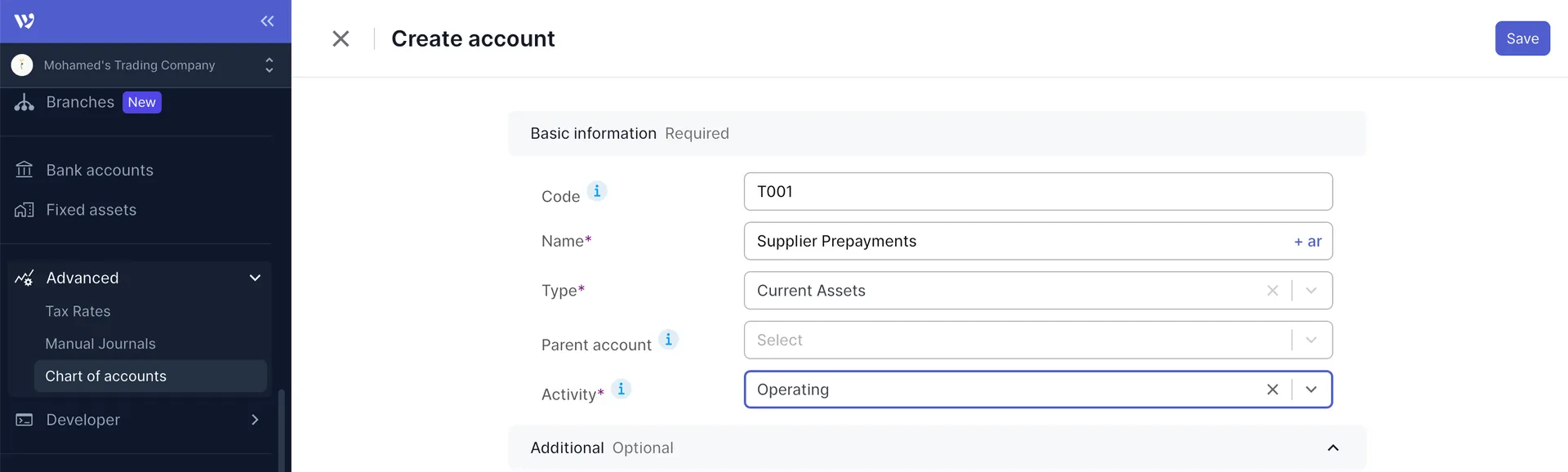This screenshot has width=1568, height=472.
Task: Click the Operating activity value
Action: pyautogui.click(x=793, y=390)
